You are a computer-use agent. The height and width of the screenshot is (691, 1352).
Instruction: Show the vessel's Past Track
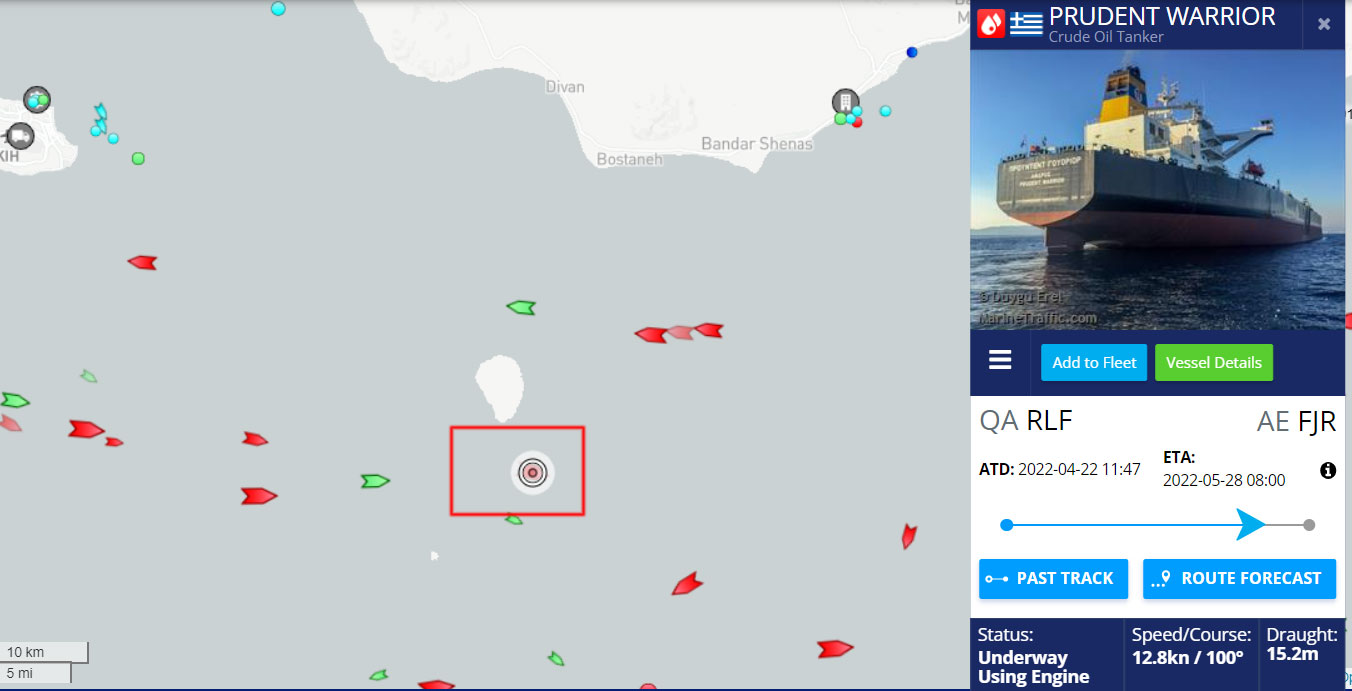1053,579
